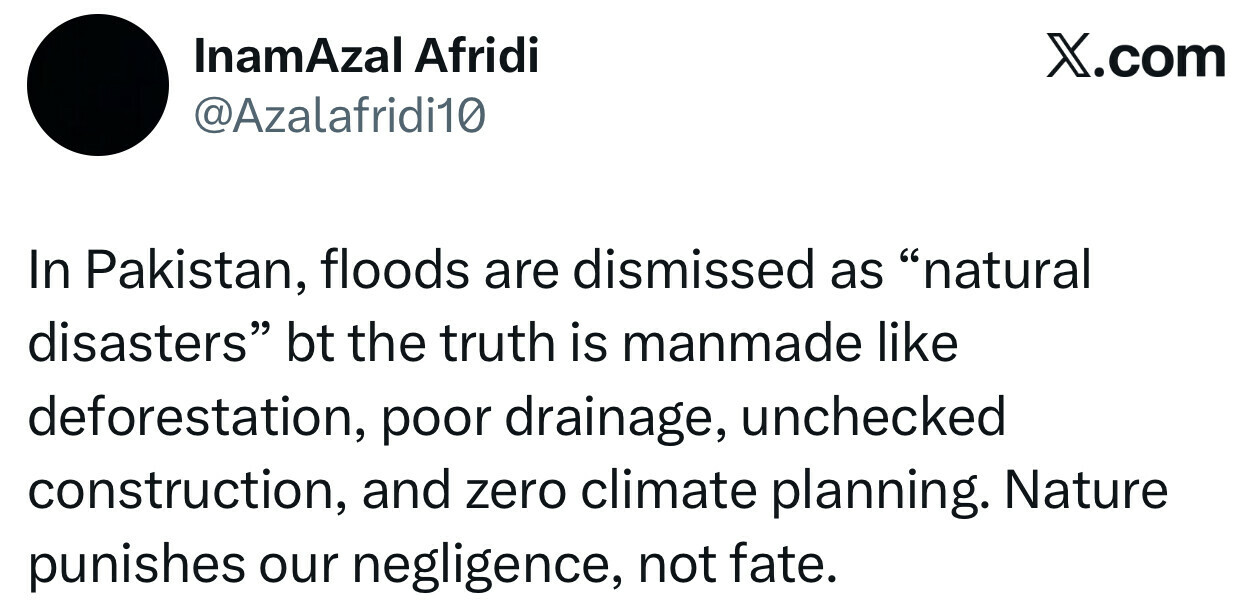Click the black circular profile avatar
This screenshot has width=1248, height=615.
[x=97, y=85]
